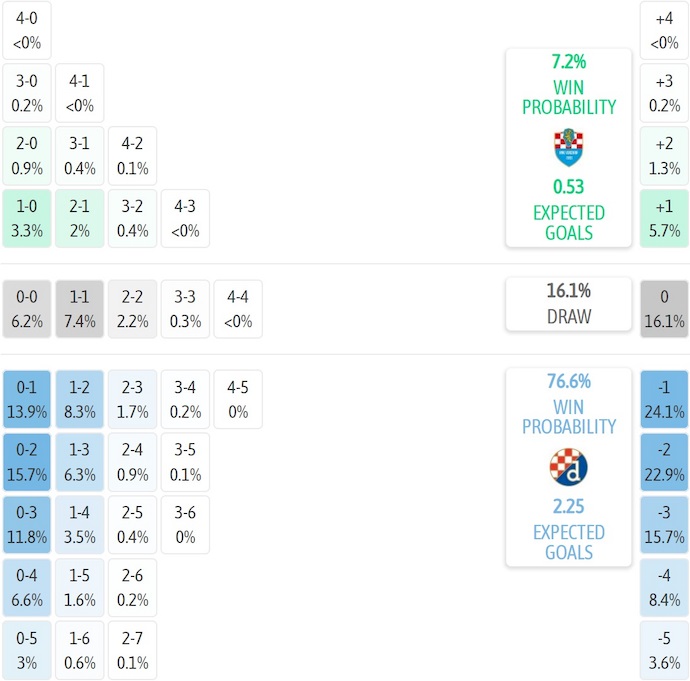
Task: Click the 4-0 scoreline cell
Action: pyautogui.click(x=27, y=30)
